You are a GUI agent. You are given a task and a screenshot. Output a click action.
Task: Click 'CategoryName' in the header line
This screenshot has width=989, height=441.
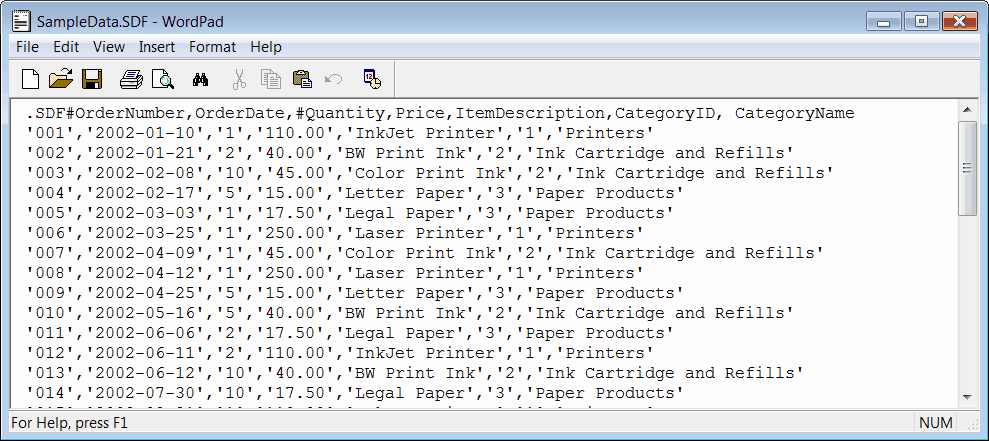coord(794,114)
